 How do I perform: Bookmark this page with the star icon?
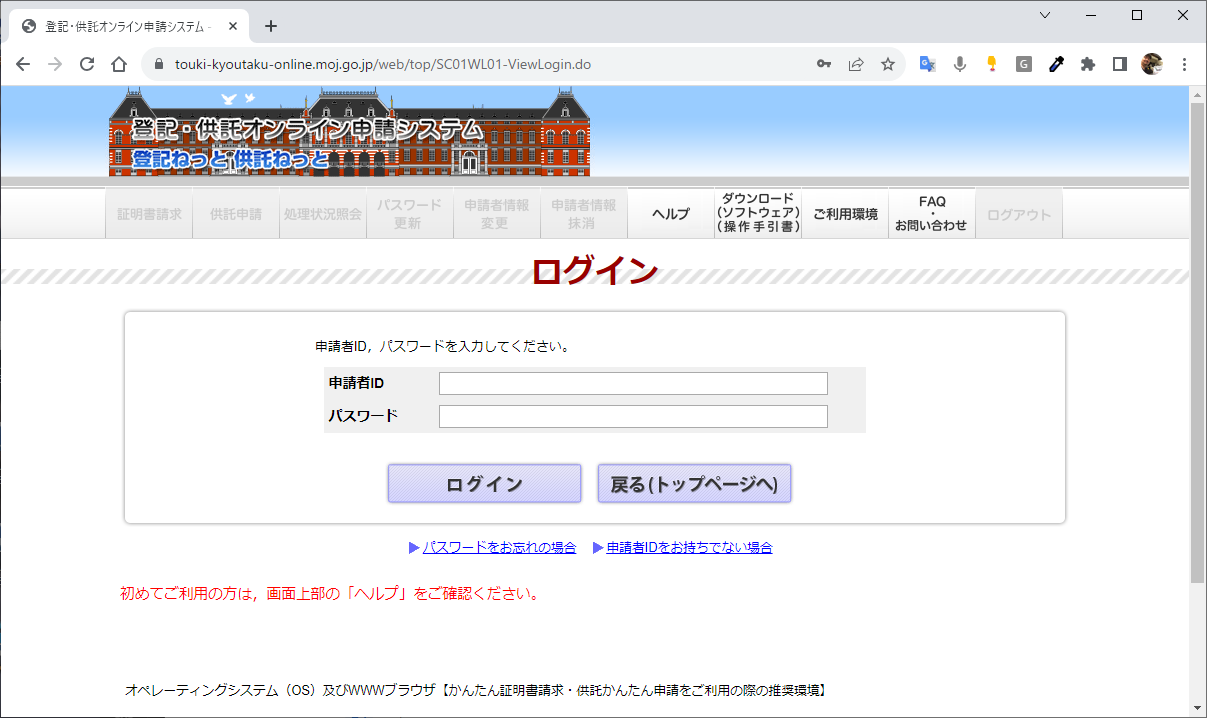click(x=887, y=64)
